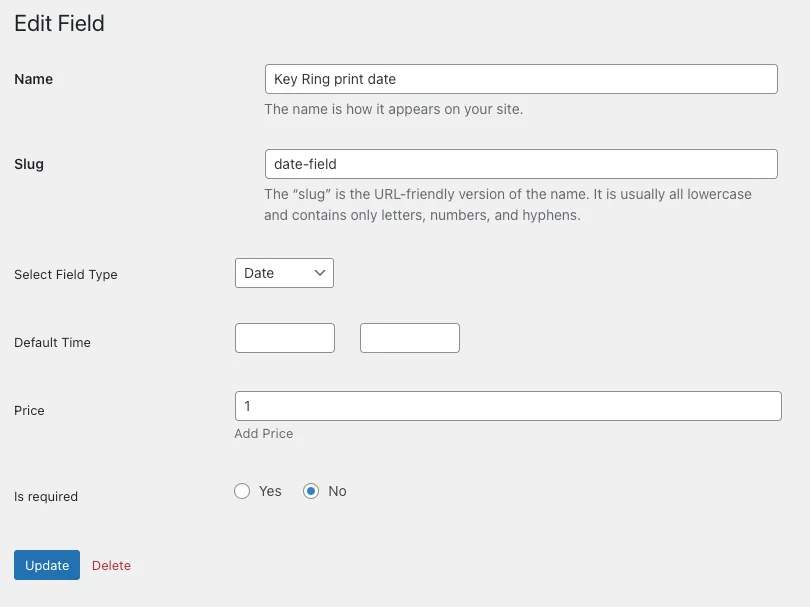Click the bold Slug label

tap(29, 164)
